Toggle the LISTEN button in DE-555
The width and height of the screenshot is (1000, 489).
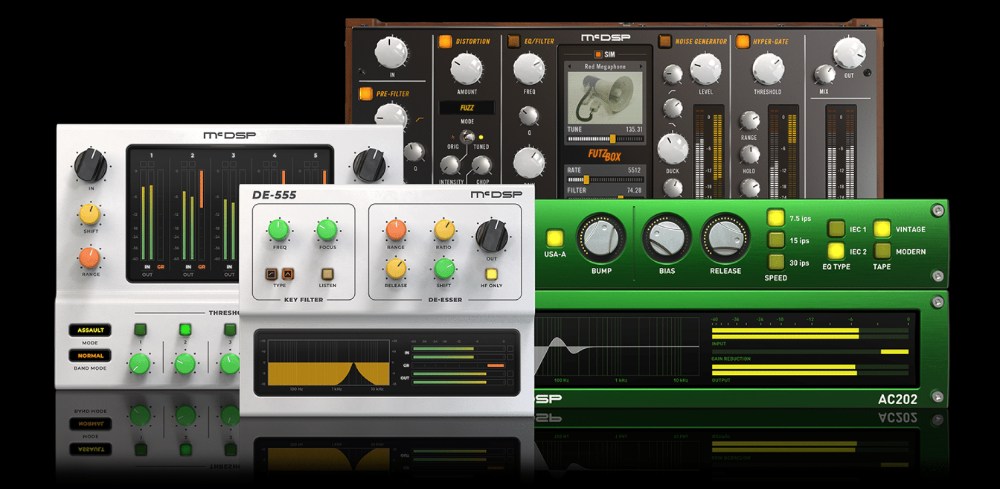coord(327,274)
